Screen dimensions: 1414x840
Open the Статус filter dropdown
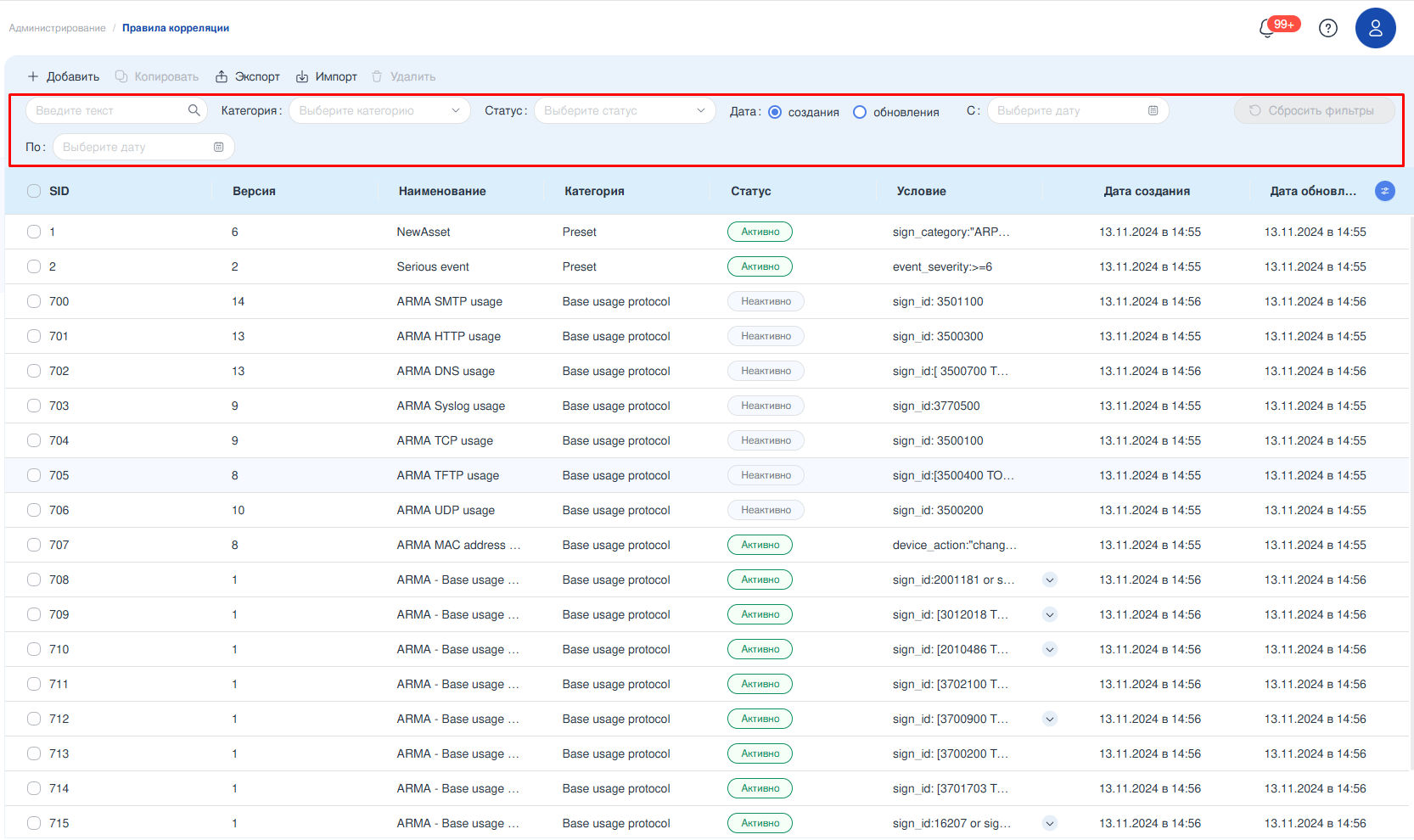pyautogui.click(x=624, y=110)
